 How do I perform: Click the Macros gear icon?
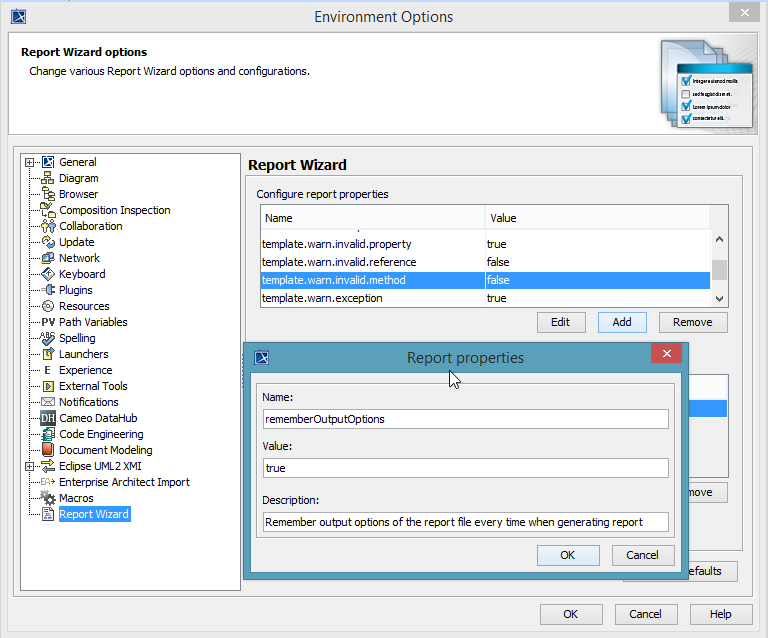(x=48, y=498)
